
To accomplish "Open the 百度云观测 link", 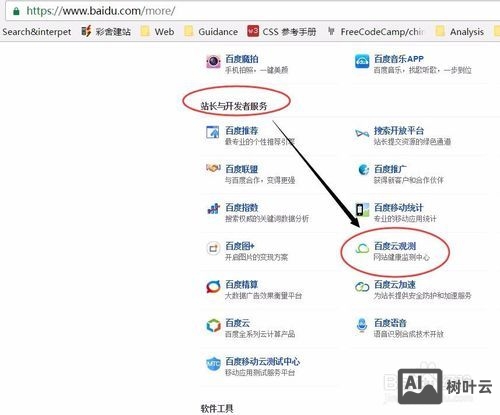I will (395, 246).
